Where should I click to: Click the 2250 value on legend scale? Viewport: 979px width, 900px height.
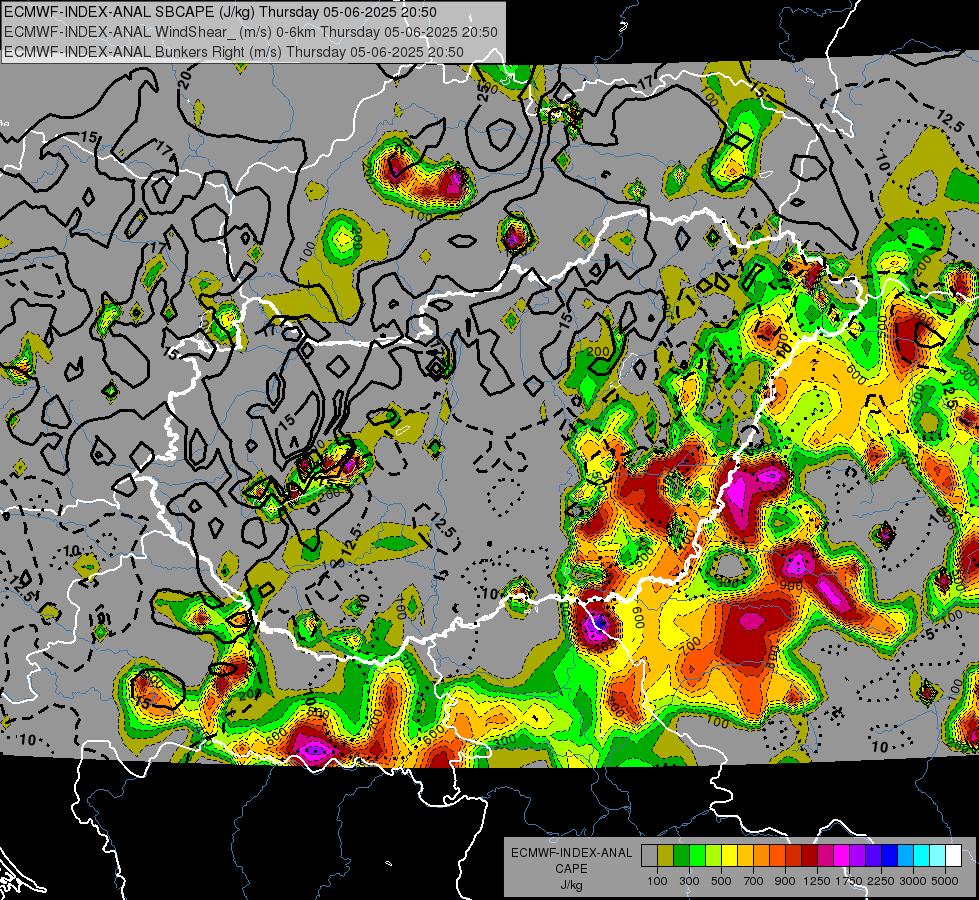881,881
